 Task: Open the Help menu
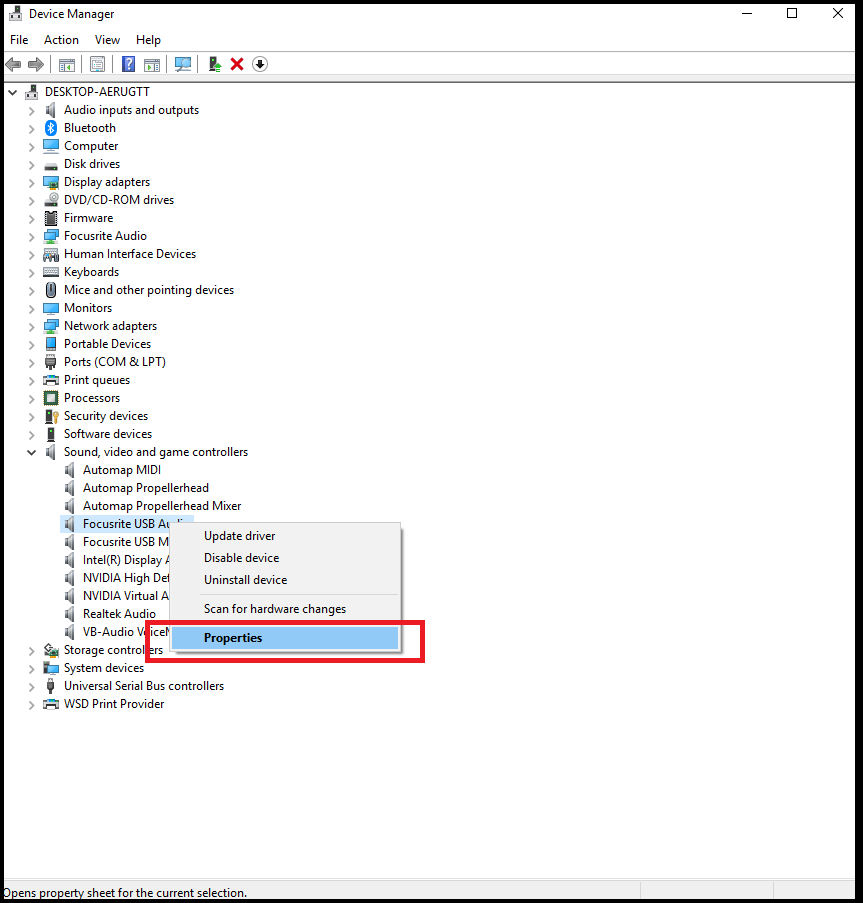[x=148, y=40]
